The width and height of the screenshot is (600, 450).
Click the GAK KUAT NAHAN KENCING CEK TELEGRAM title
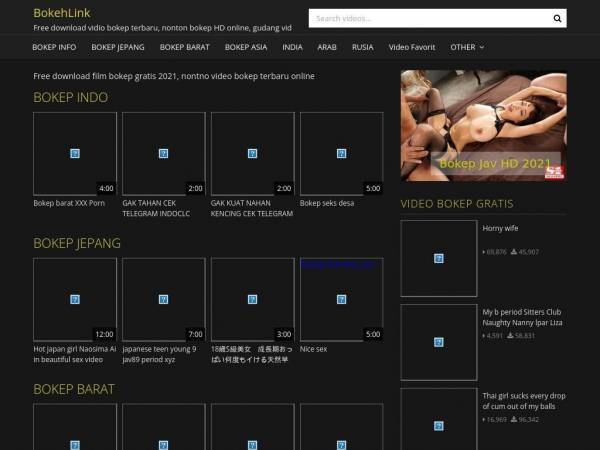point(252,208)
